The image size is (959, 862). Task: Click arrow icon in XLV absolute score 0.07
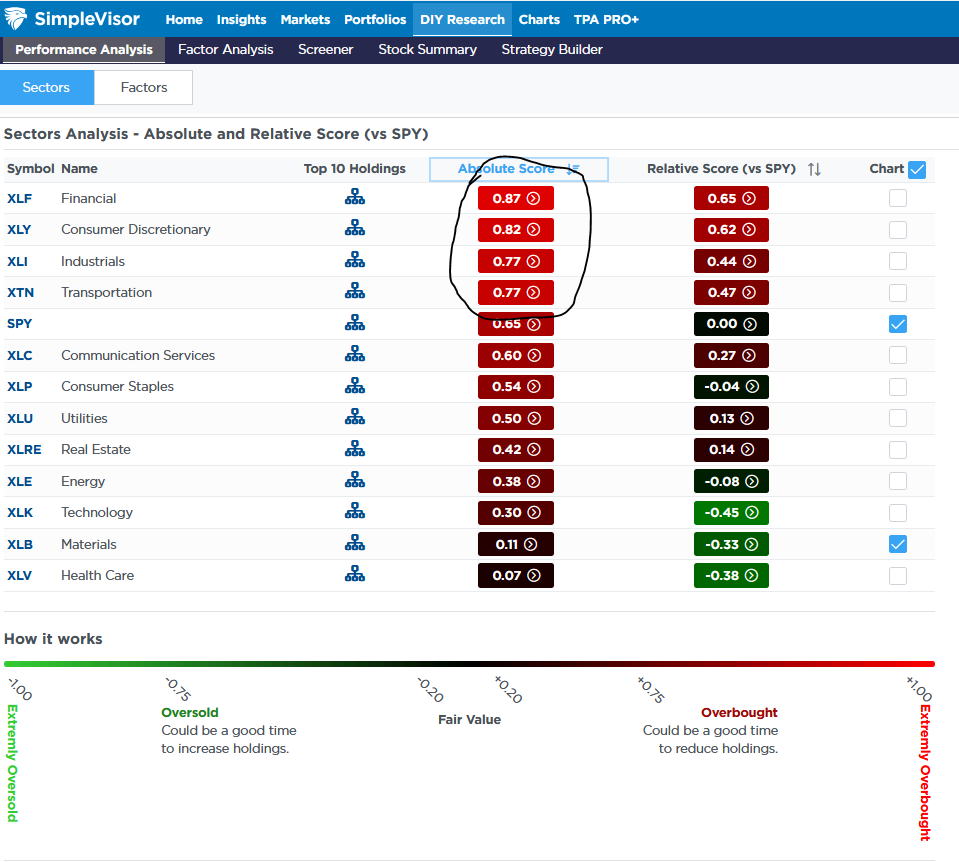click(534, 575)
